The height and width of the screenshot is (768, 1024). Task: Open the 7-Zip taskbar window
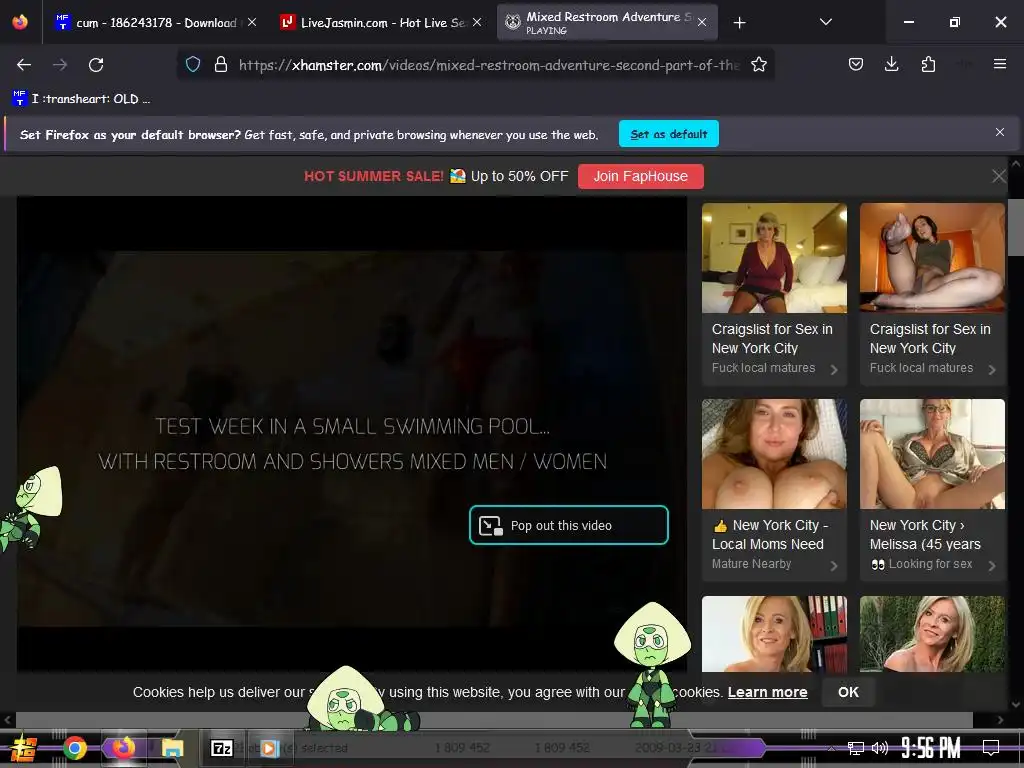tap(221, 748)
